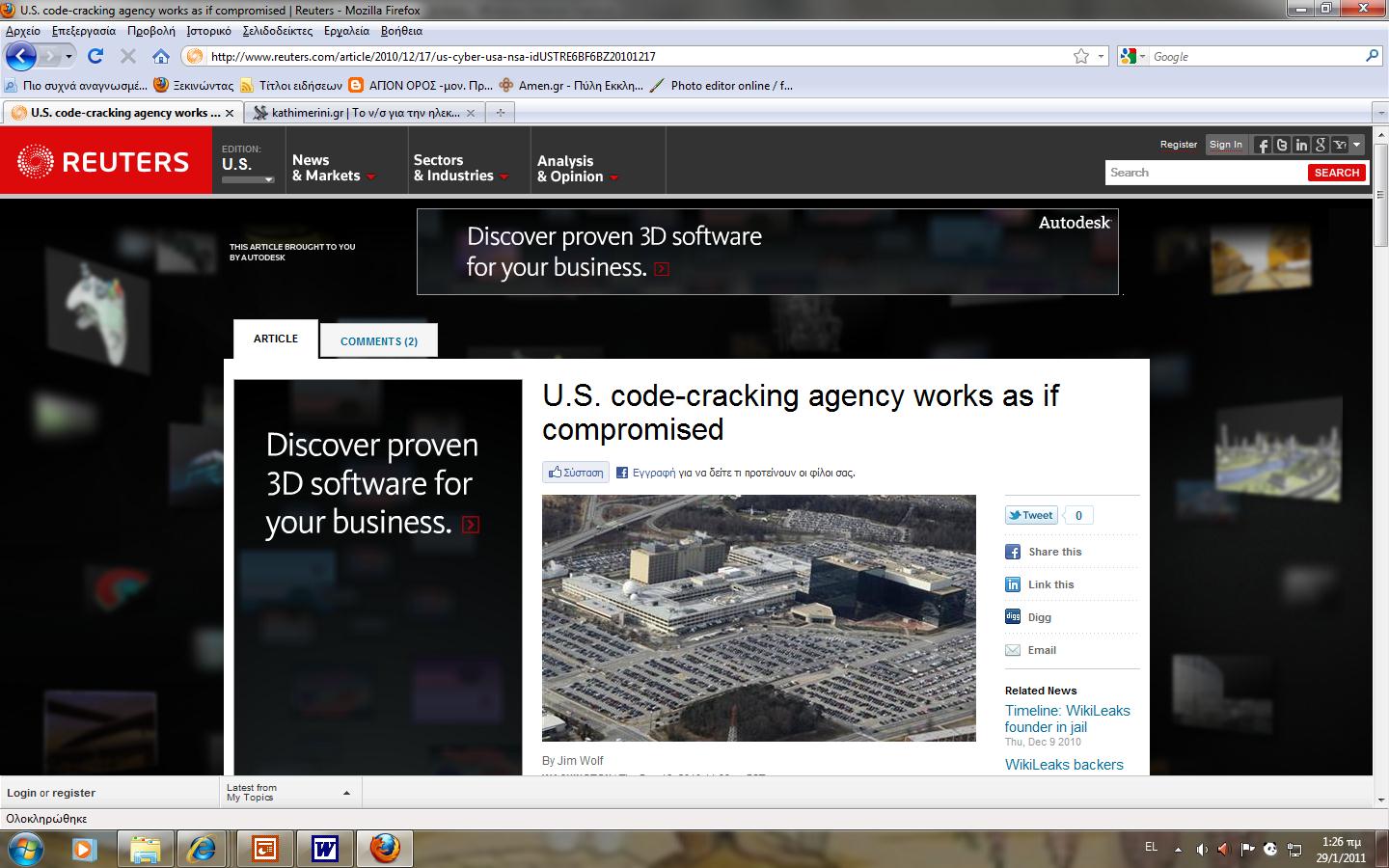The image size is (1389, 868).
Task: Click the Facebook Like (Σύσταση) button
Action: (x=576, y=473)
